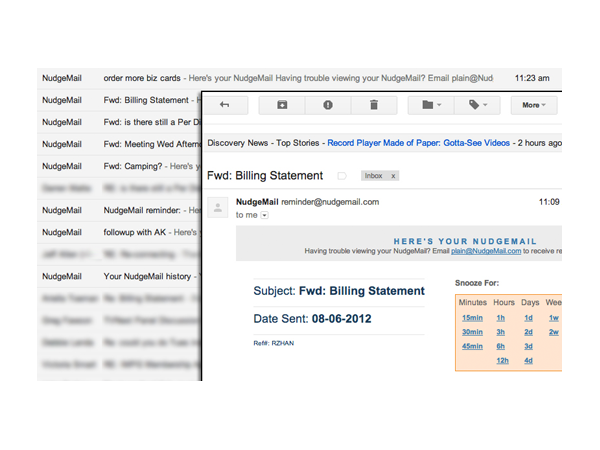Click the sender avatar thumbnail
This screenshot has width=600, height=450.
click(218, 208)
